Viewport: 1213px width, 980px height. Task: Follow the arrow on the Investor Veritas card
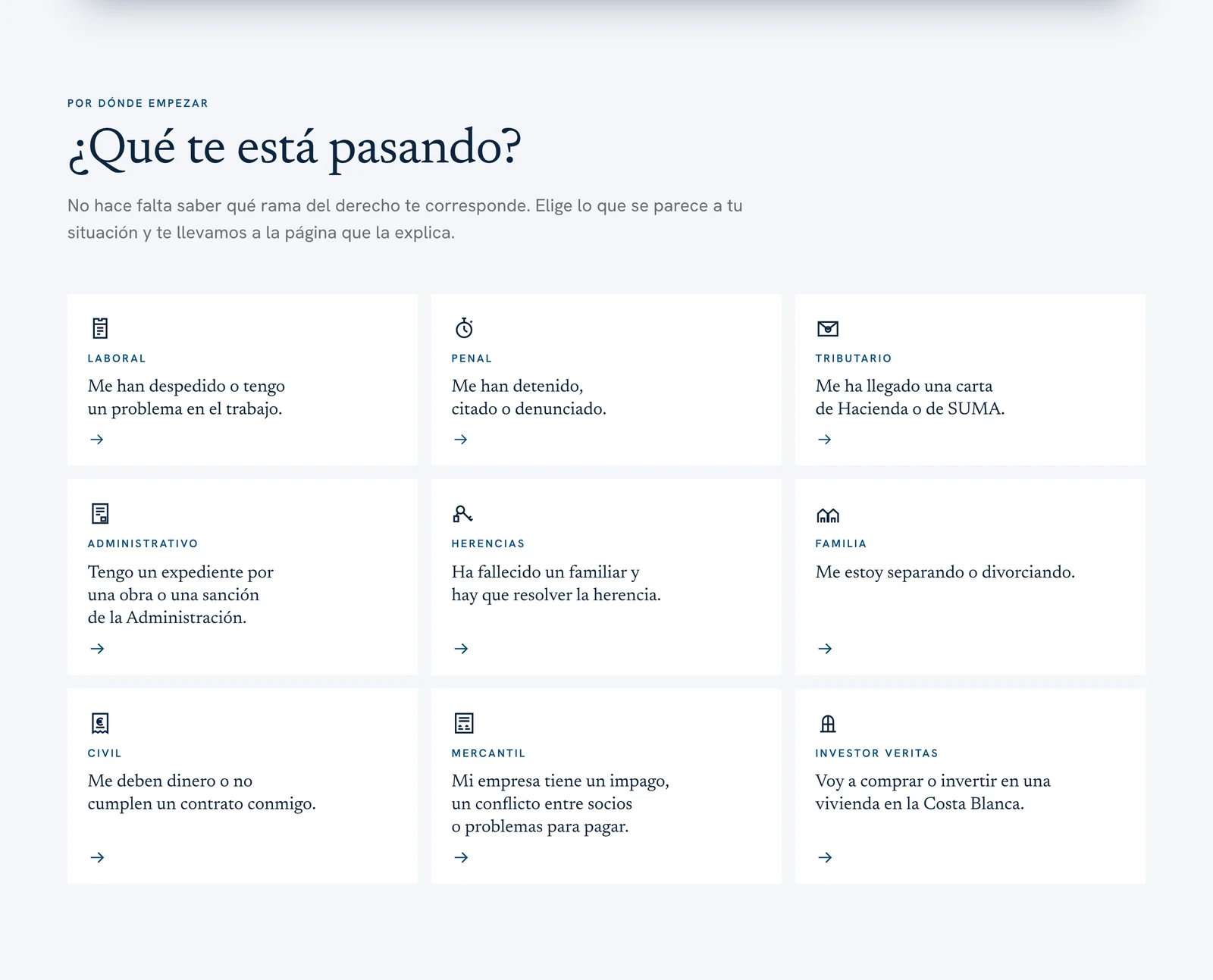tap(825, 858)
